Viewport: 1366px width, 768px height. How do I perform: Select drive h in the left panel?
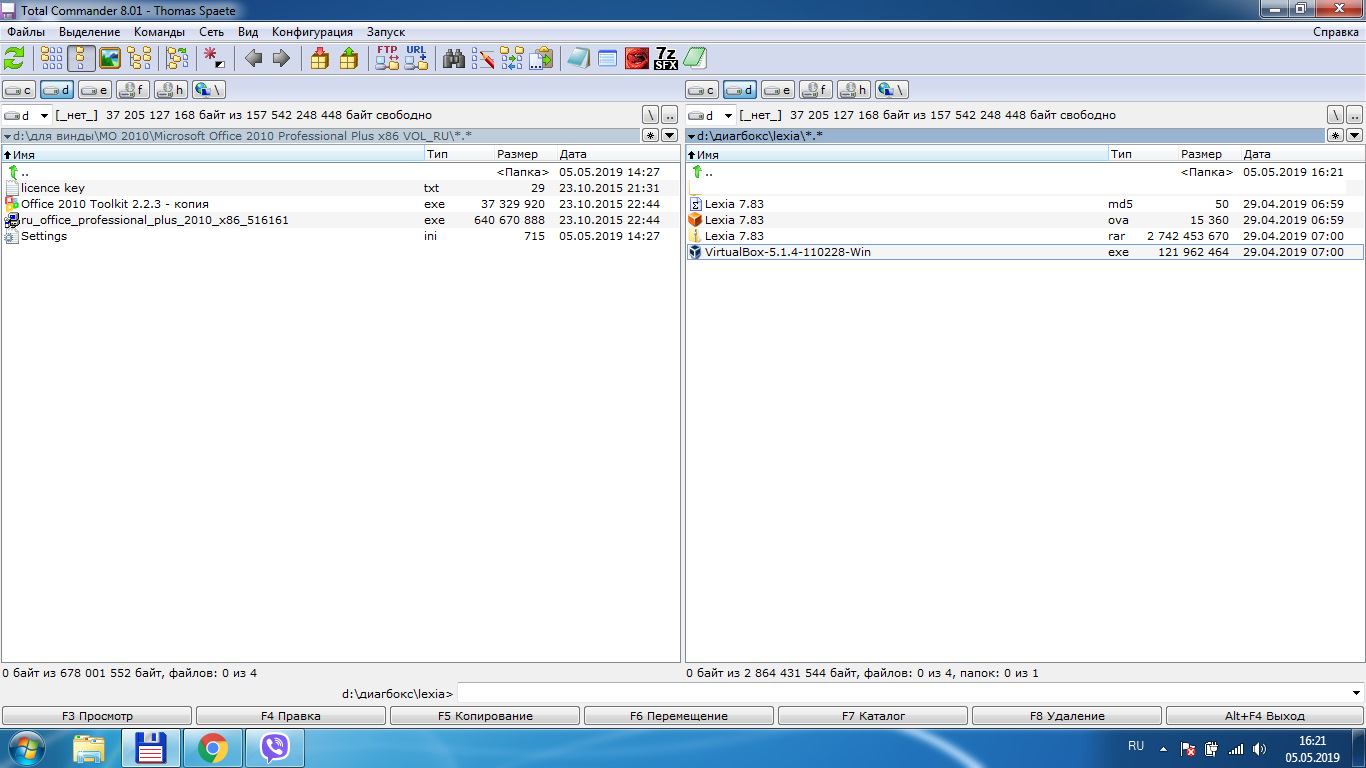point(171,90)
